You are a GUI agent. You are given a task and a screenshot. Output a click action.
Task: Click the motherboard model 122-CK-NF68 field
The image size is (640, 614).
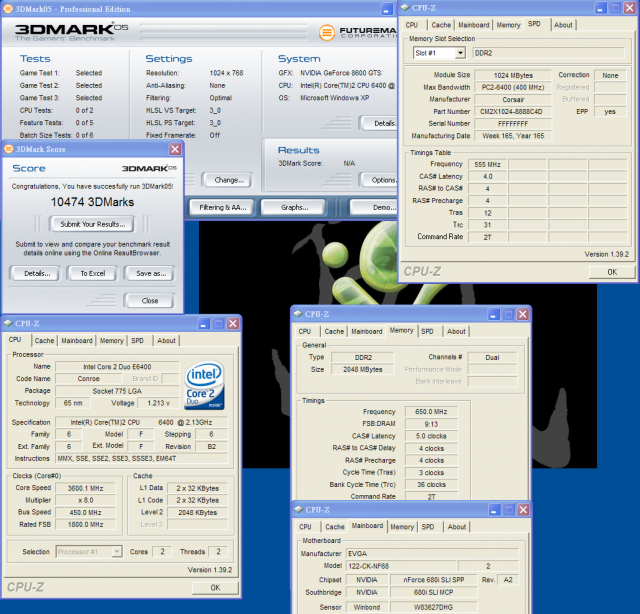401,566
